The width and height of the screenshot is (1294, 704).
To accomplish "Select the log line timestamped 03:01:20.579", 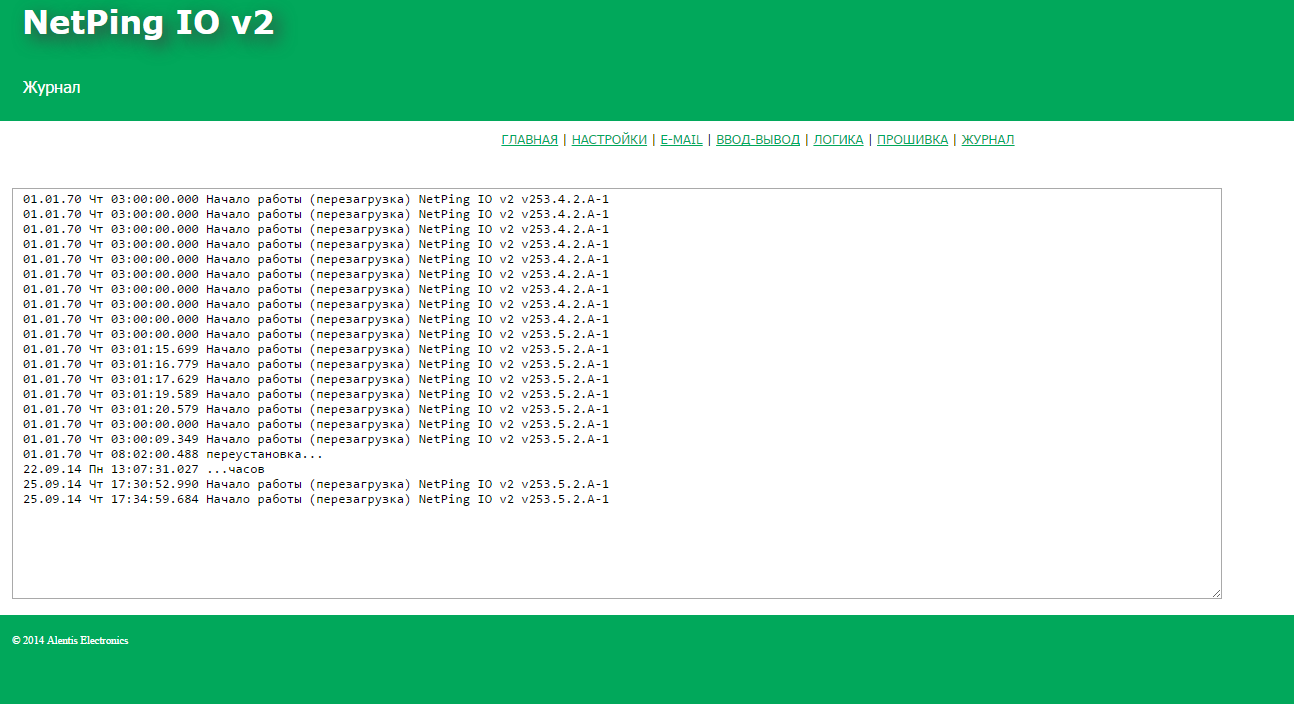I will [x=315, y=409].
